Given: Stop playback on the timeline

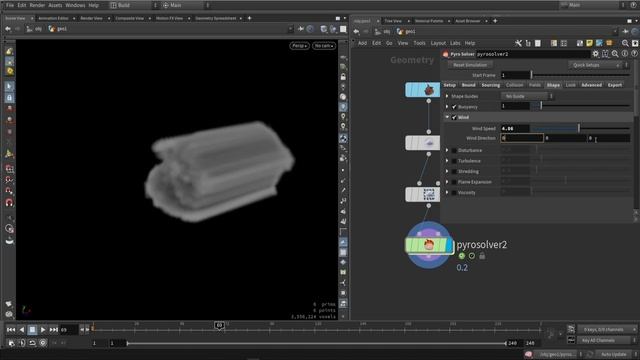Looking at the screenshot, I should pos(32,329).
